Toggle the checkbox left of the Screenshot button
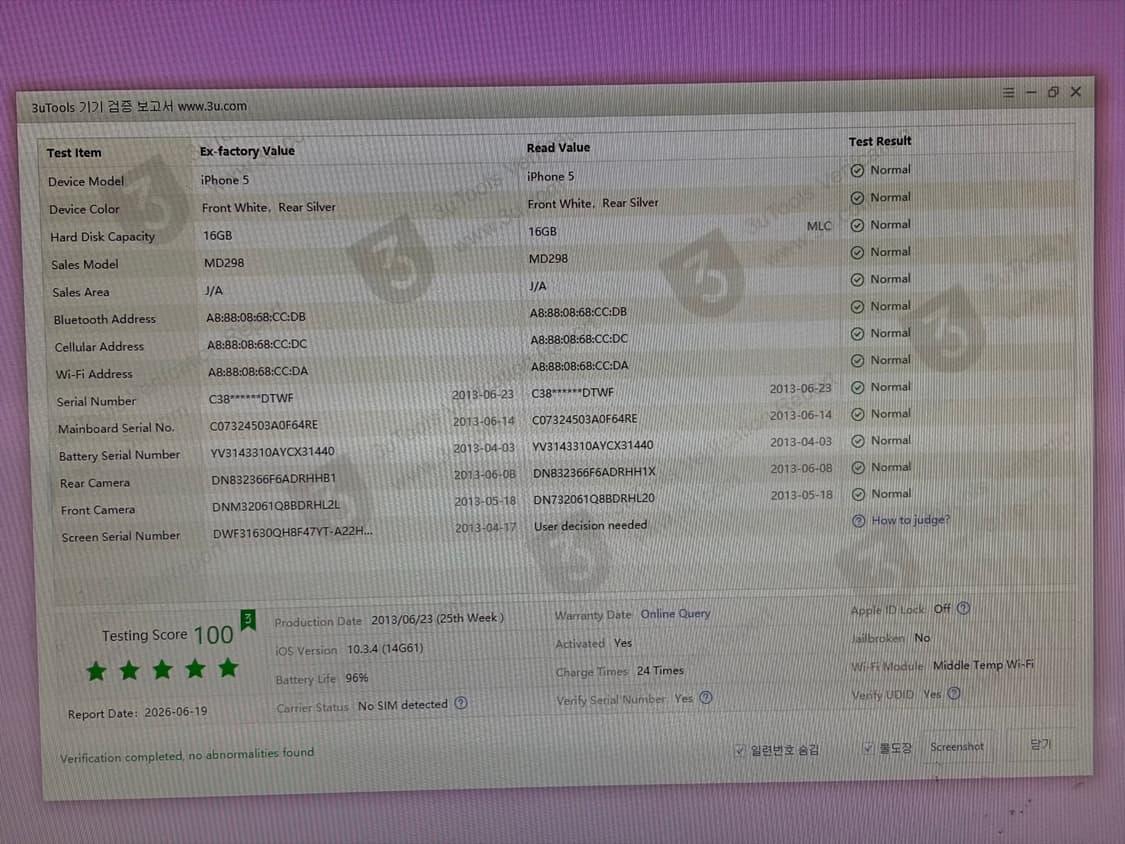Viewport: 1125px width, 844px height. pyautogui.click(x=868, y=749)
